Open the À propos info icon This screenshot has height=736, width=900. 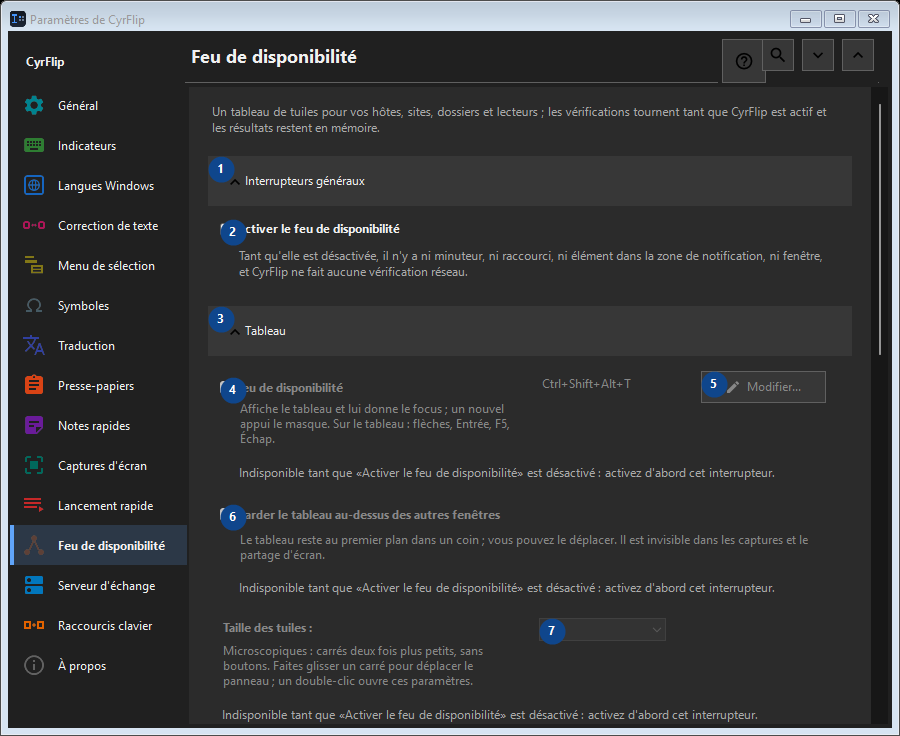coord(34,665)
